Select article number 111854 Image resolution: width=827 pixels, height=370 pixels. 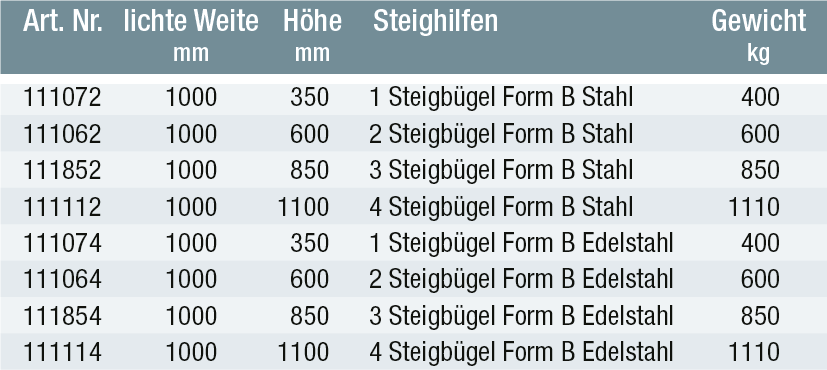pos(62,316)
